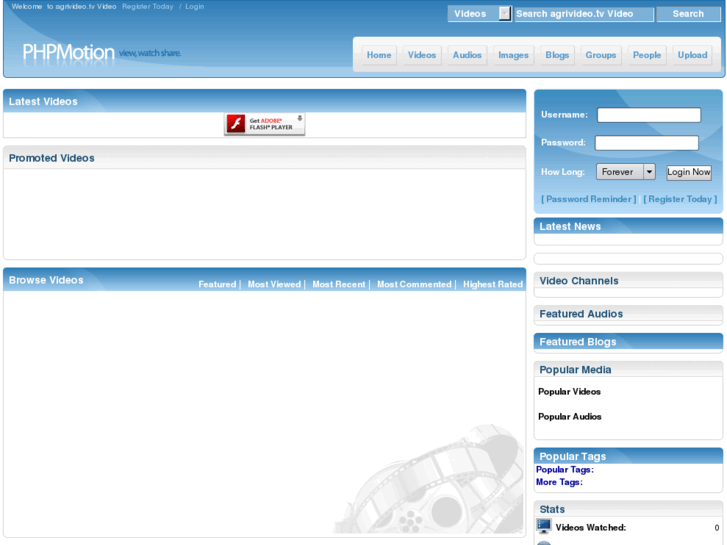The height and width of the screenshot is (545, 727).
Task: Click the Search agrivideo.tv Video box
Action: click(584, 14)
